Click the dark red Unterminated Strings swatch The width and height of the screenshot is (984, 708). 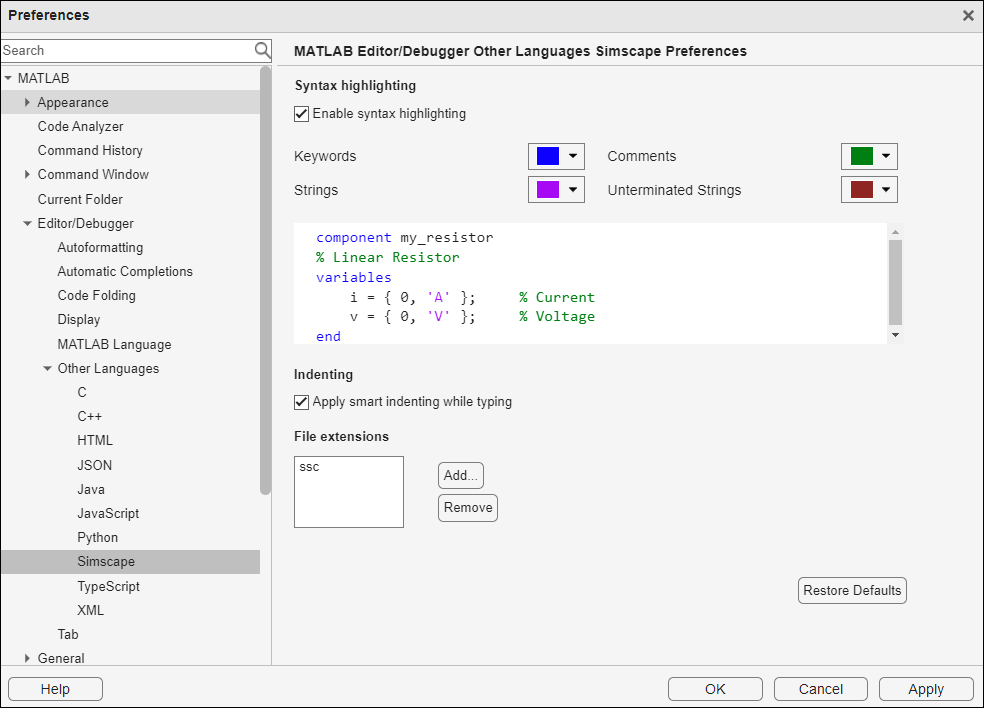coord(862,190)
